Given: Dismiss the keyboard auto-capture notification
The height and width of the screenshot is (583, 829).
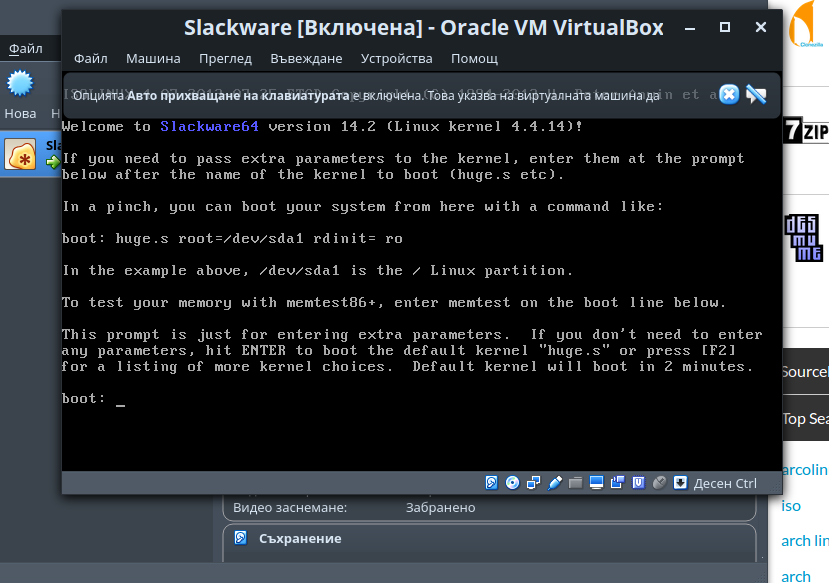Looking at the screenshot, I should 729,95.
